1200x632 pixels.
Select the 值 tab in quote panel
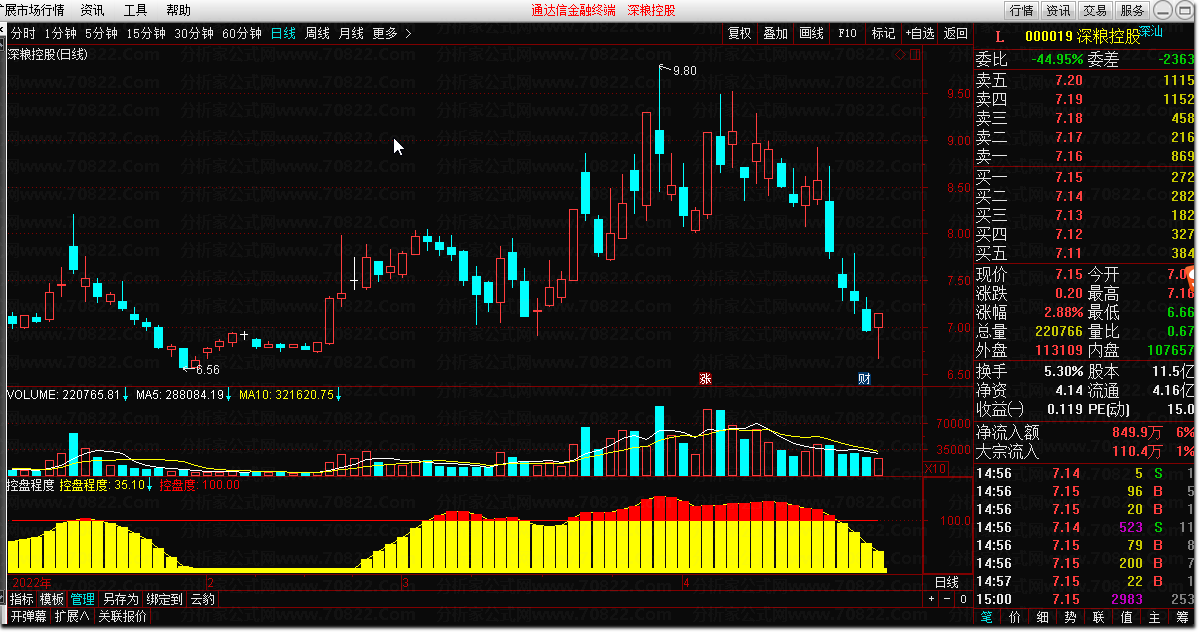tap(1128, 617)
